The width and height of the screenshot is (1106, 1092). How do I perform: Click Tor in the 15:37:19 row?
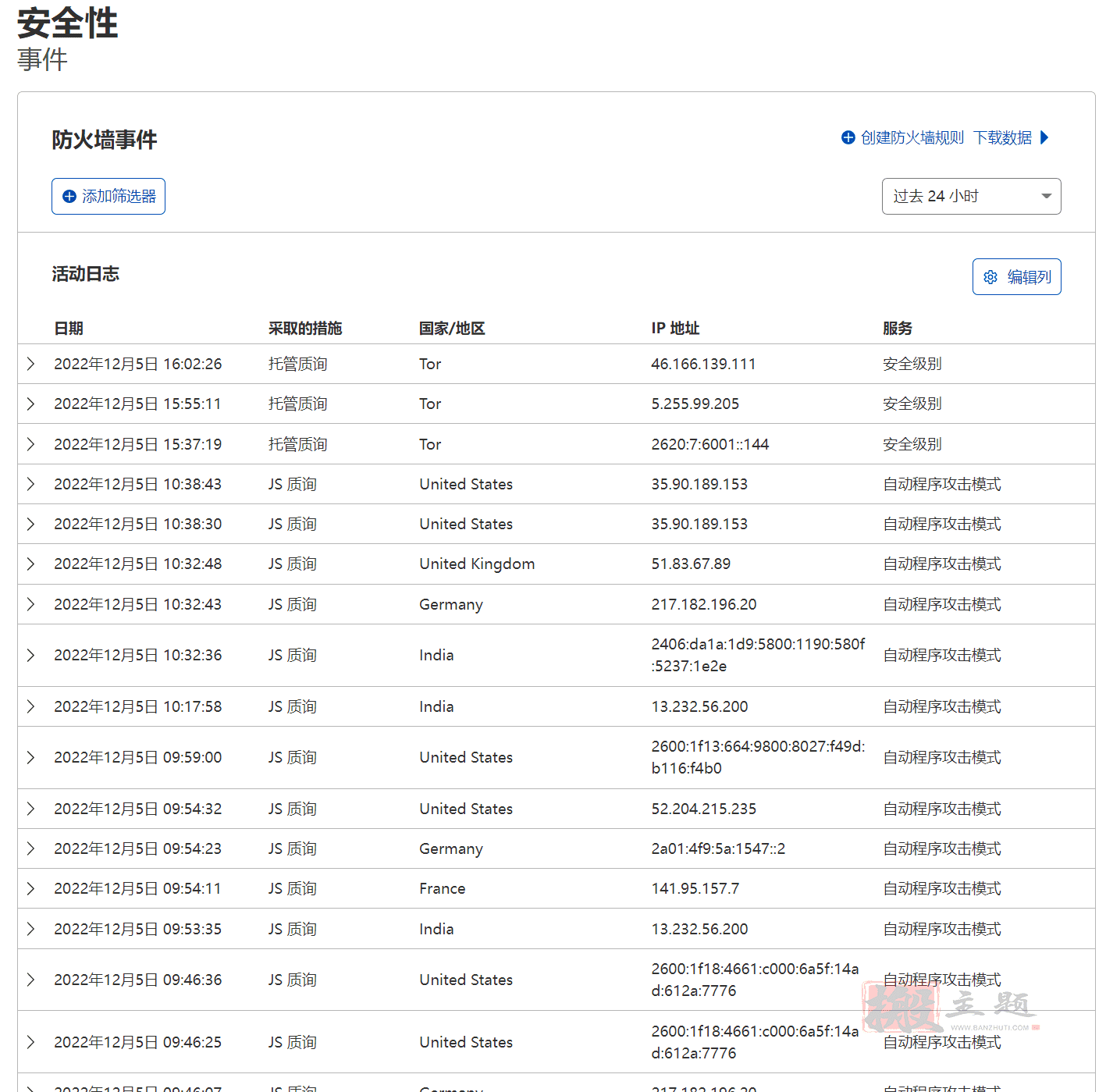coord(430,444)
